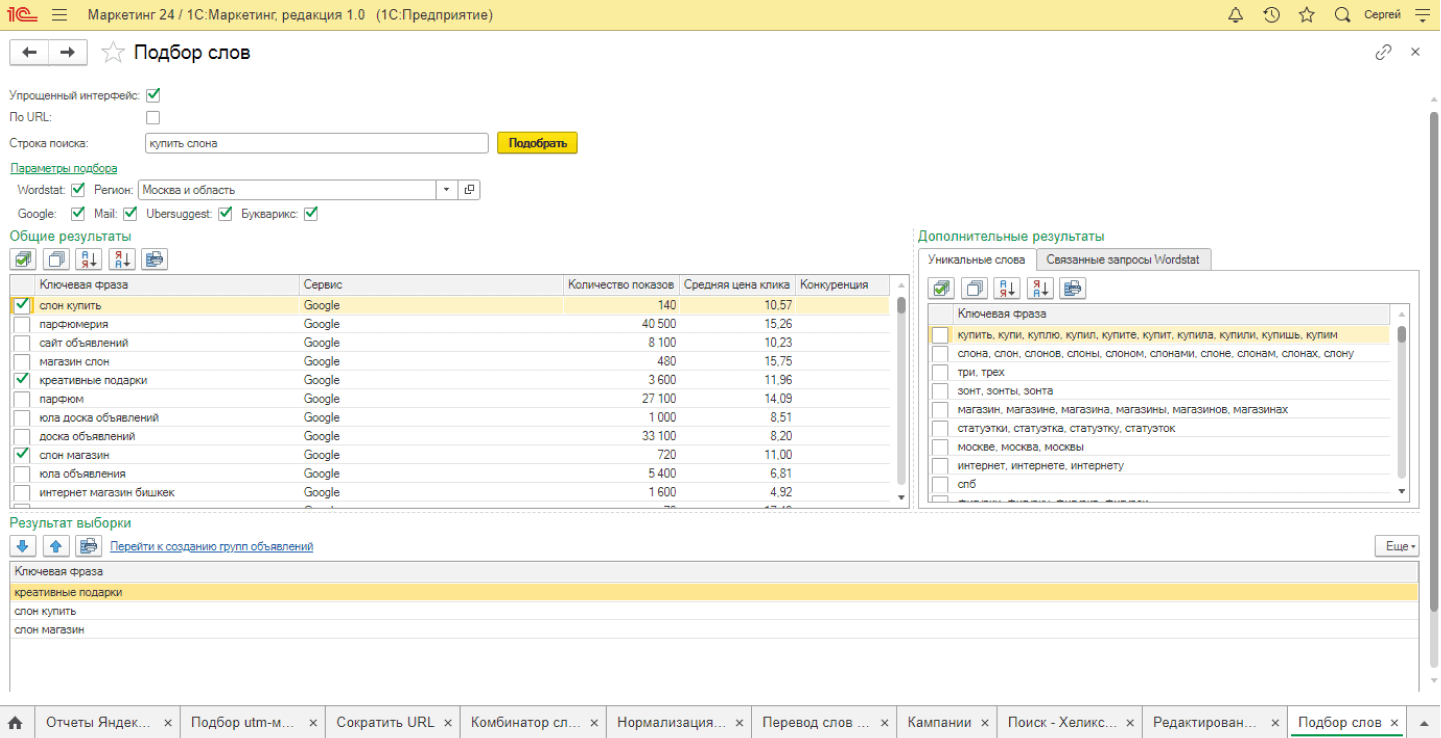The height and width of the screenshot is (738, 1441).
Task: Add page to favorites star near title
Action: (x=113, y=52)
